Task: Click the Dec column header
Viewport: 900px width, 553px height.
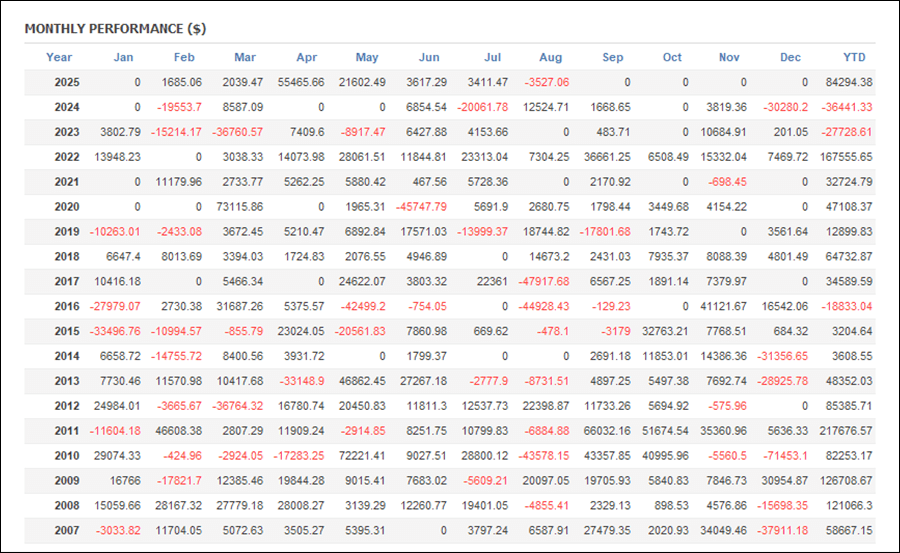Action: pos(791,57)
